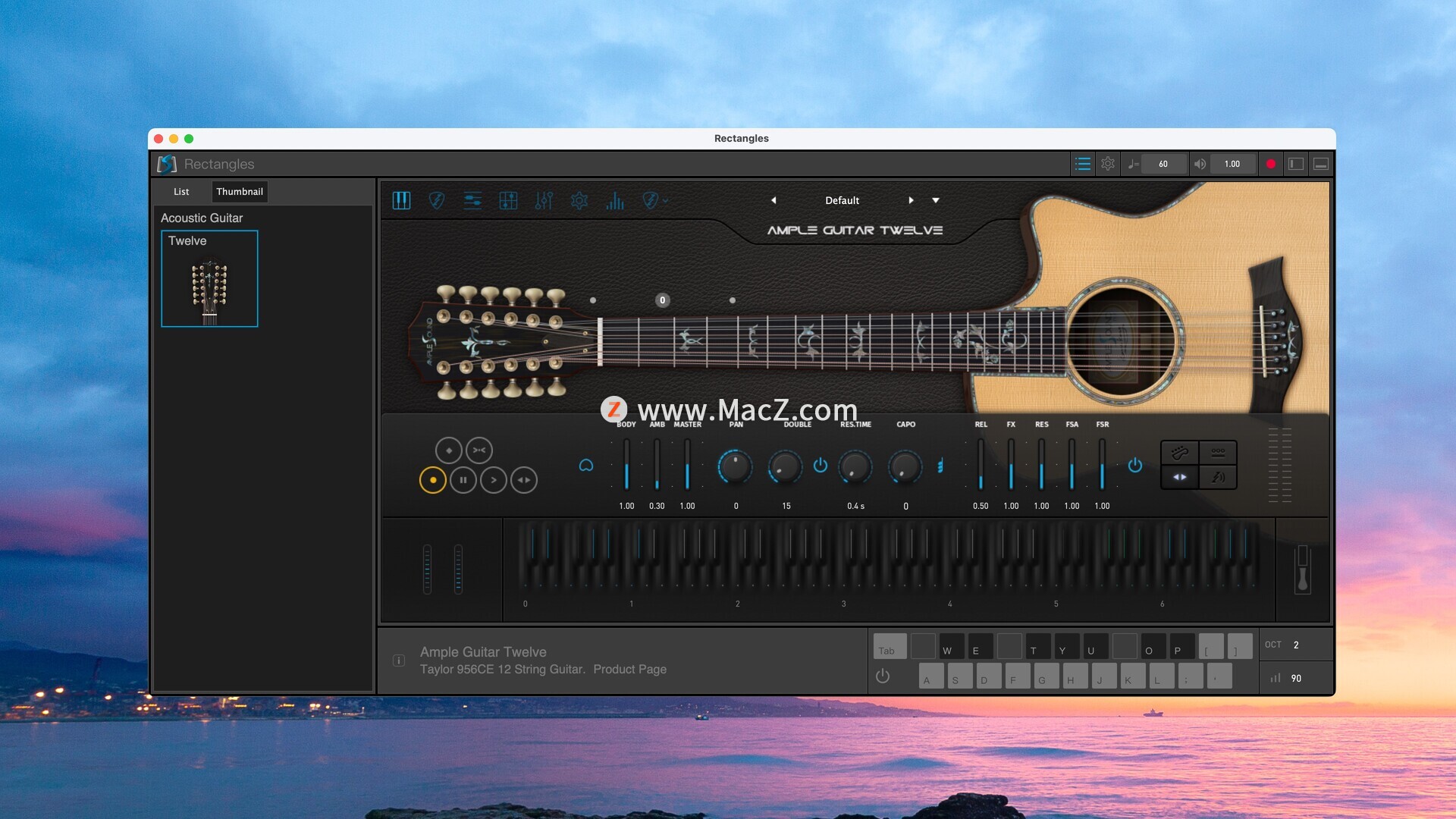Click the RES.TIME knob
Image resolution: width=1456 pixels, height=819 pixels.
pyautogui.click(x=855, y=466)
